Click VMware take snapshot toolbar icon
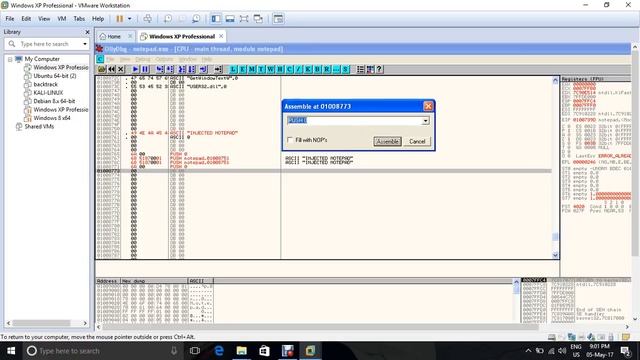This screenshot has width=640, height=360. tap(168, 19)
